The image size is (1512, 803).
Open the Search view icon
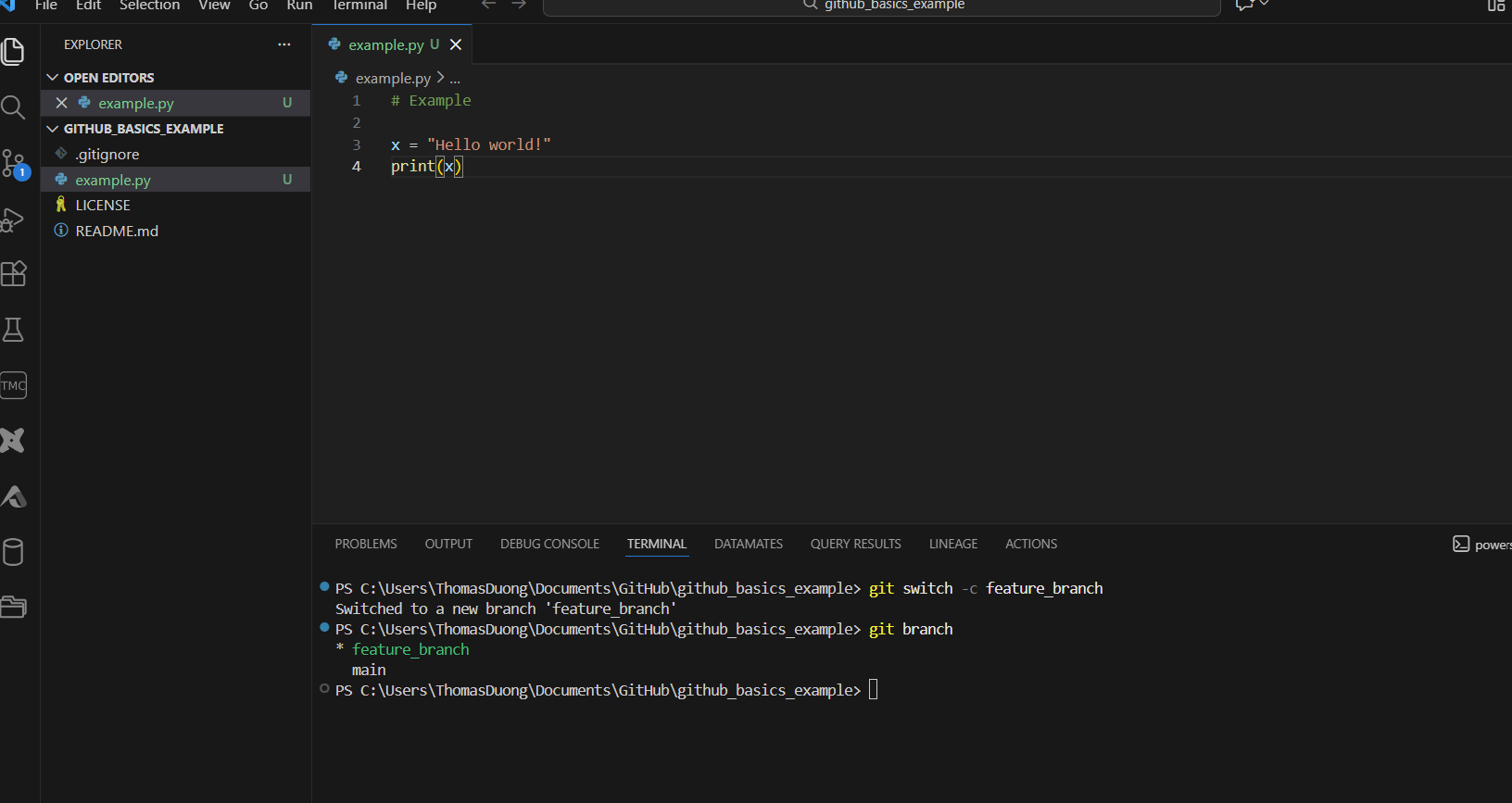13,107
